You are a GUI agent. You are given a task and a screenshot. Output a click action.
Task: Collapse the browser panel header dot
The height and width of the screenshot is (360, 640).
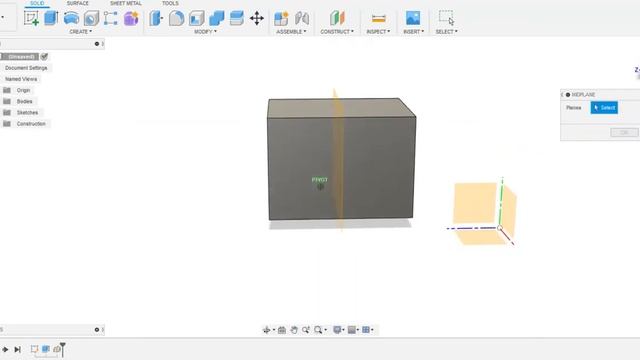97,44
